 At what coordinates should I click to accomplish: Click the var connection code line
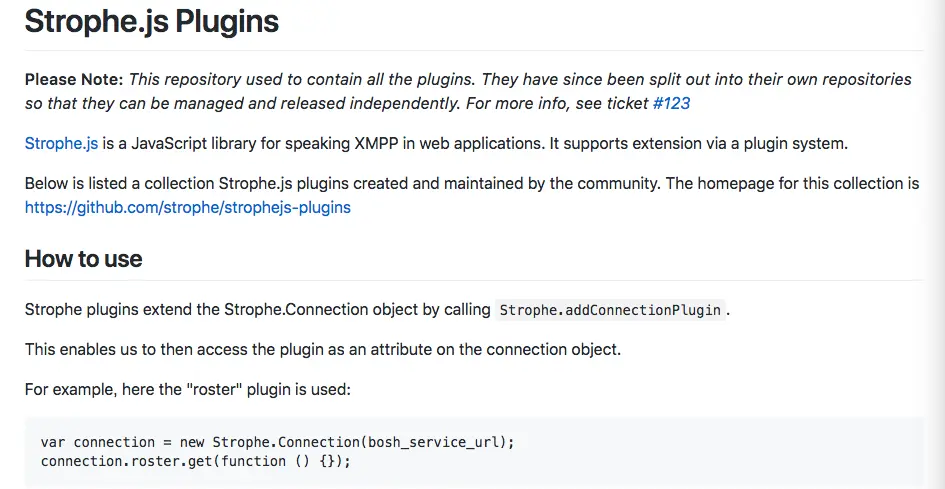277,442
